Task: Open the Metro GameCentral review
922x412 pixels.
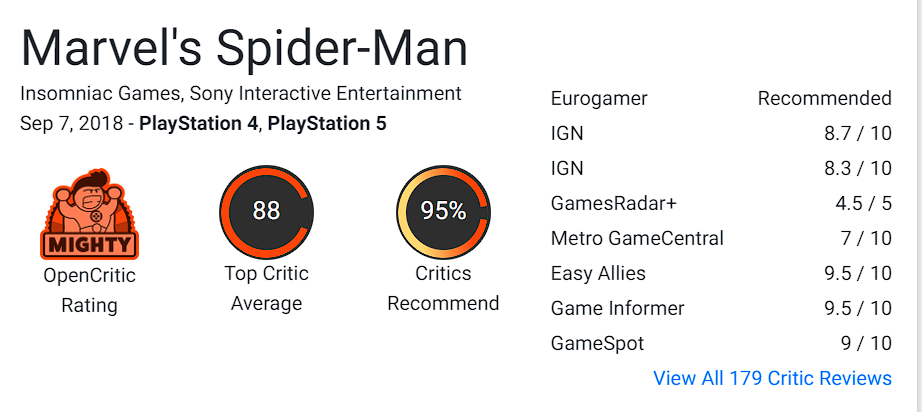Action: pos(637,239)
